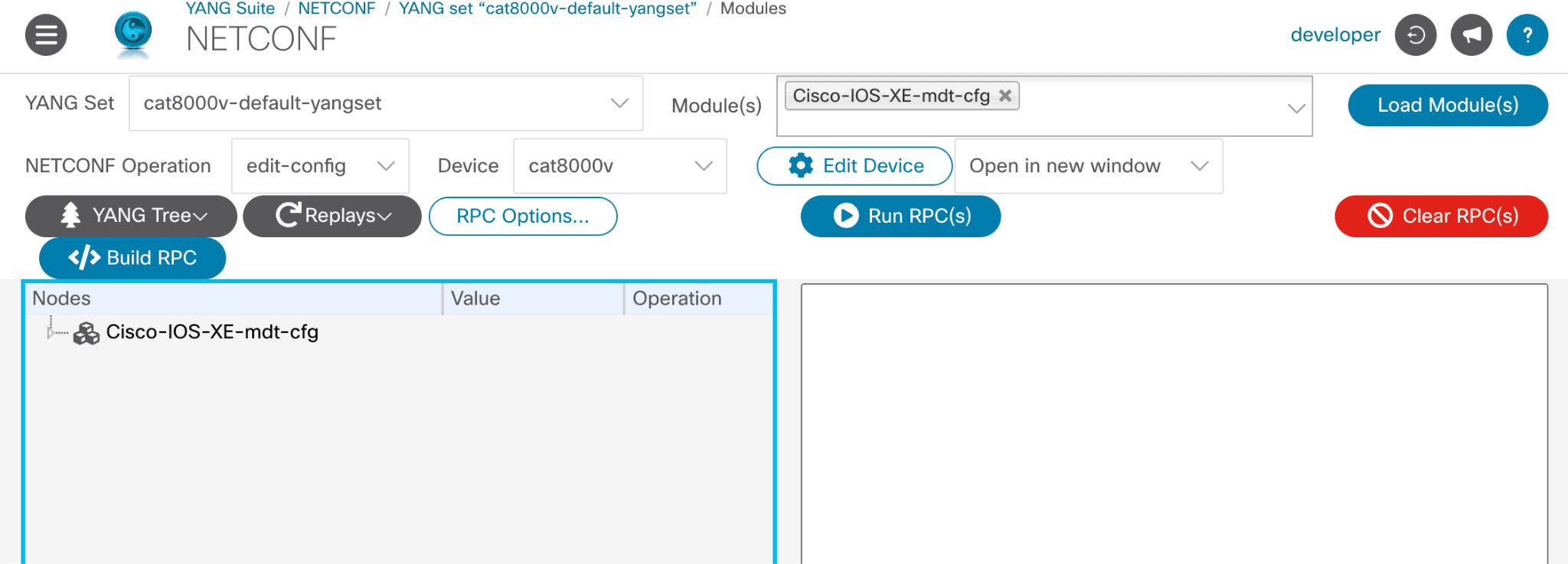Viewport: 1568px width, 564px height.
Task: Click the YANG Suite logo icon
Action: (133, 34)
